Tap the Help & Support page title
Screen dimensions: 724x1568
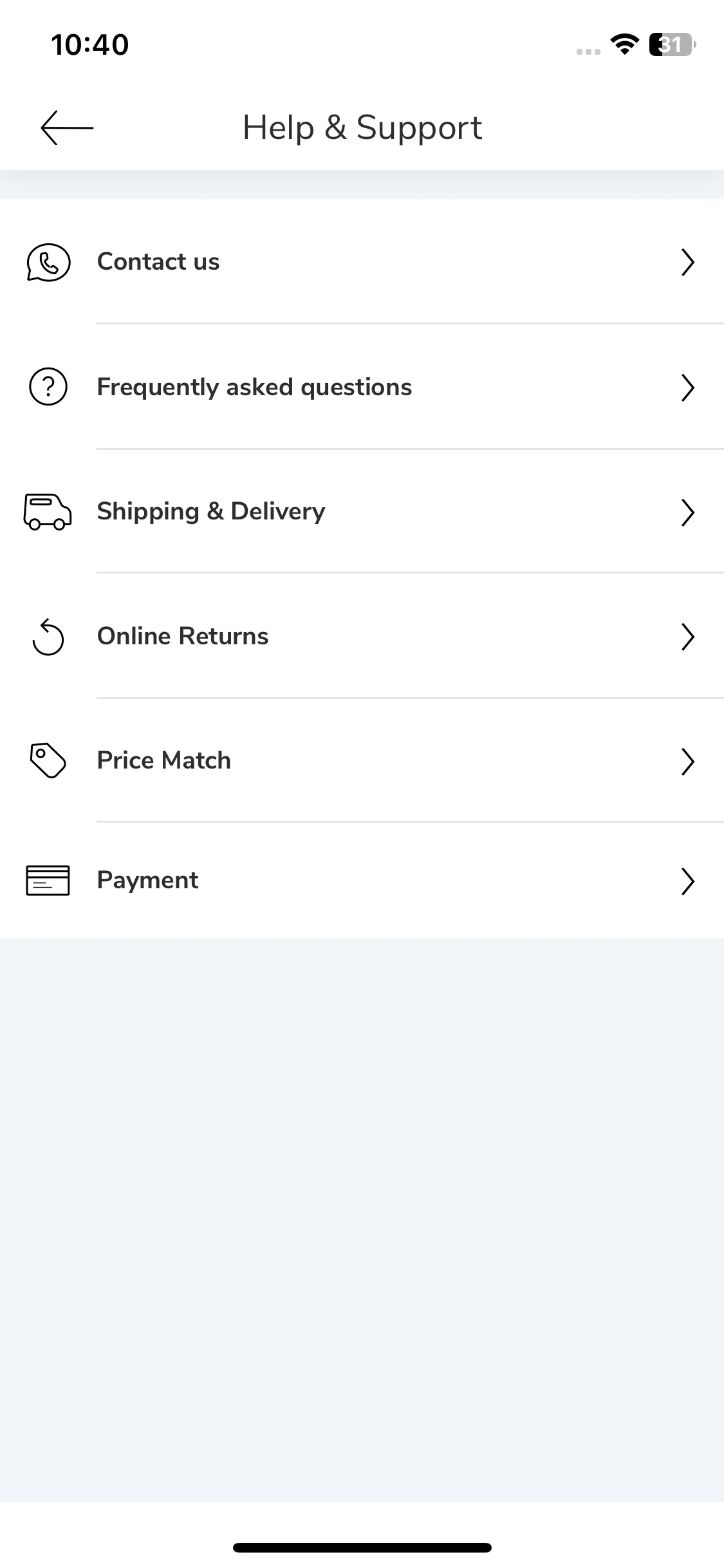pos(362,127)
